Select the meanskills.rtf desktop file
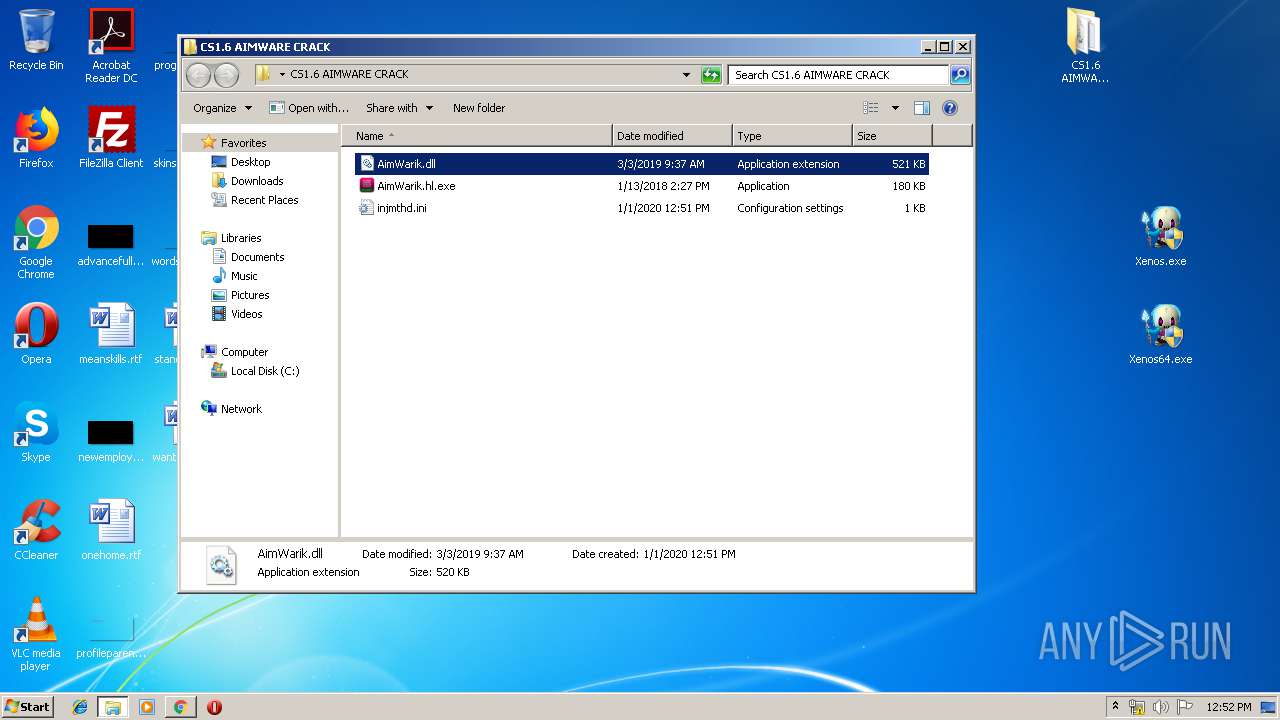Image resolution: width=1280 pixels, height=720 pixels. (111, 334)
